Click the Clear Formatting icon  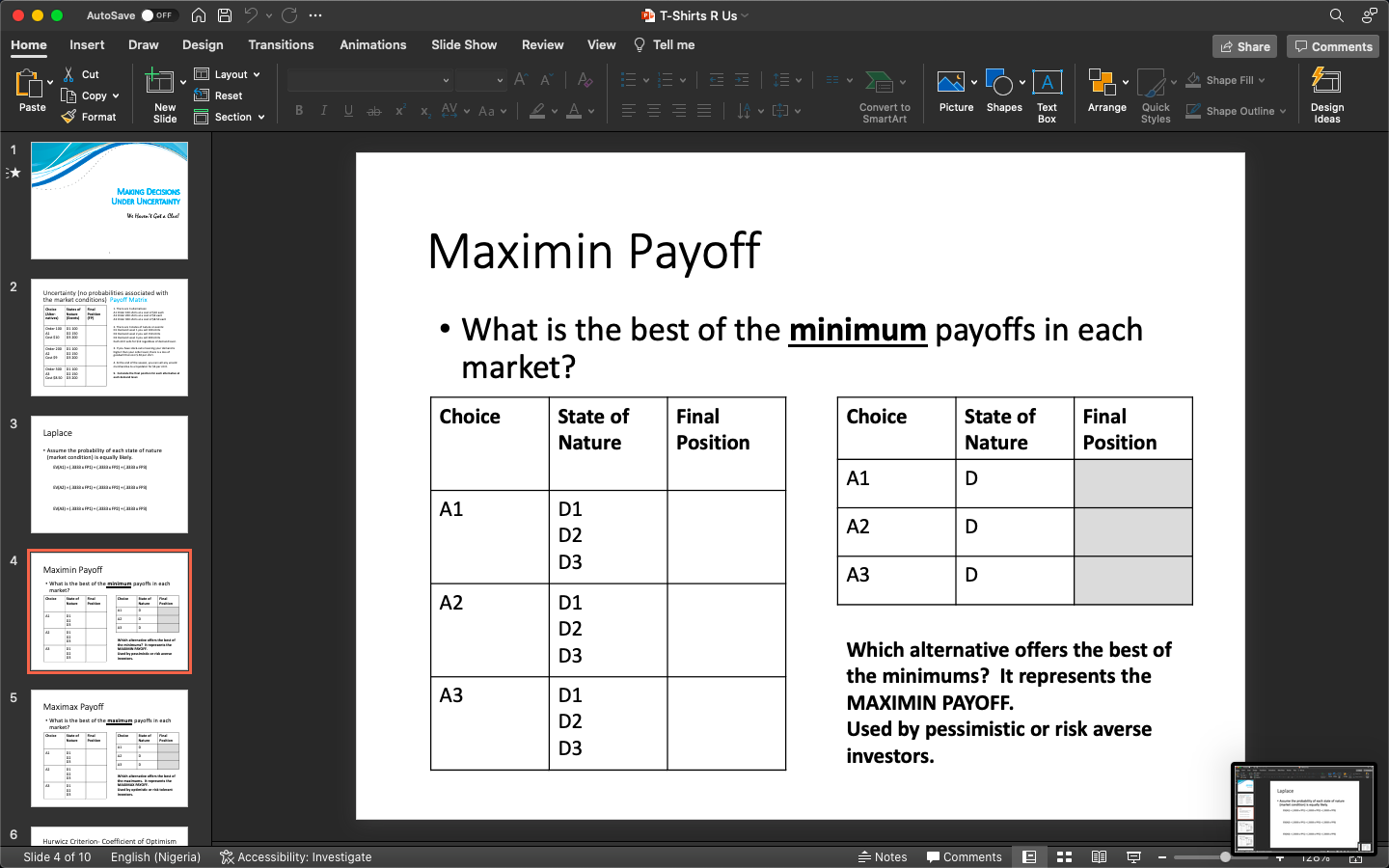[585, 80]
